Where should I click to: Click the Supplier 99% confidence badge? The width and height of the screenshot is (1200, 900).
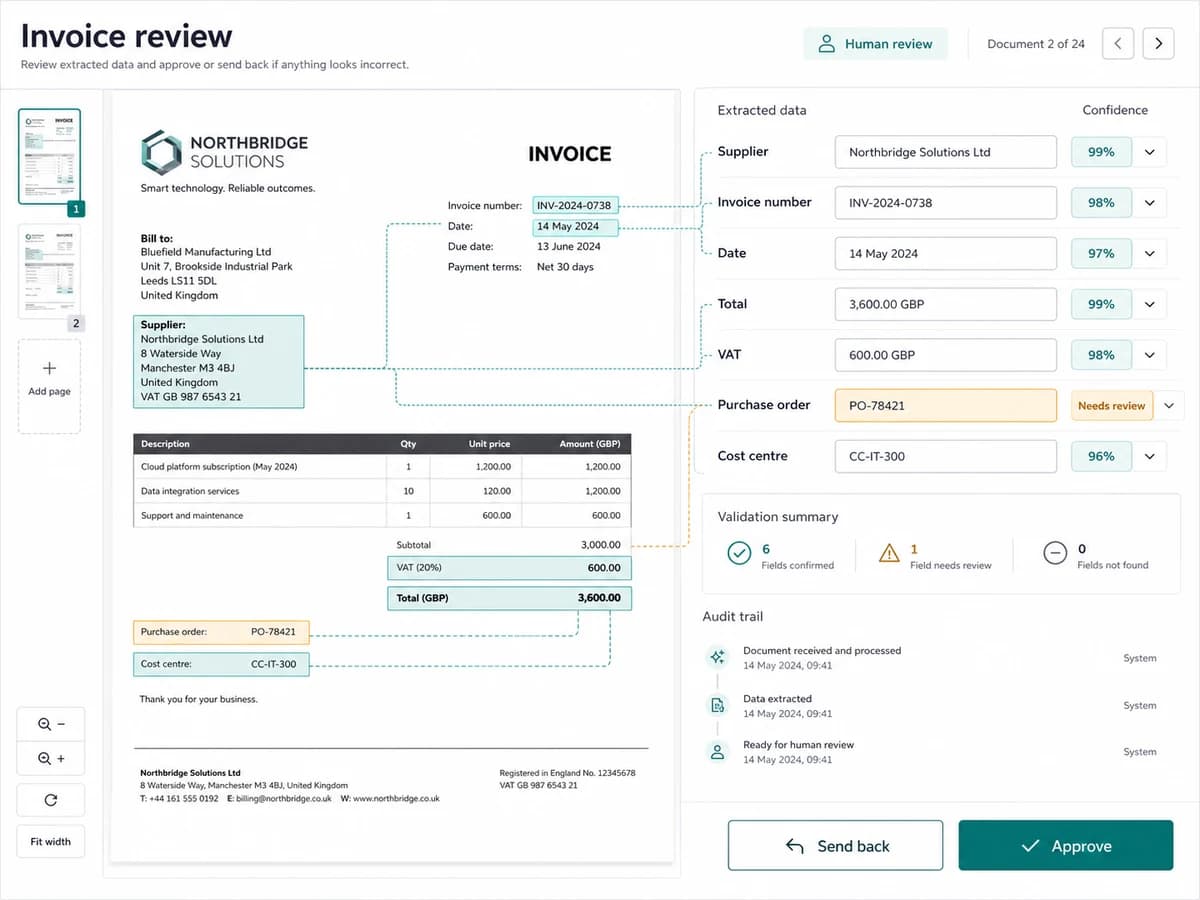pyautogui.click(x=1102, y=152)
